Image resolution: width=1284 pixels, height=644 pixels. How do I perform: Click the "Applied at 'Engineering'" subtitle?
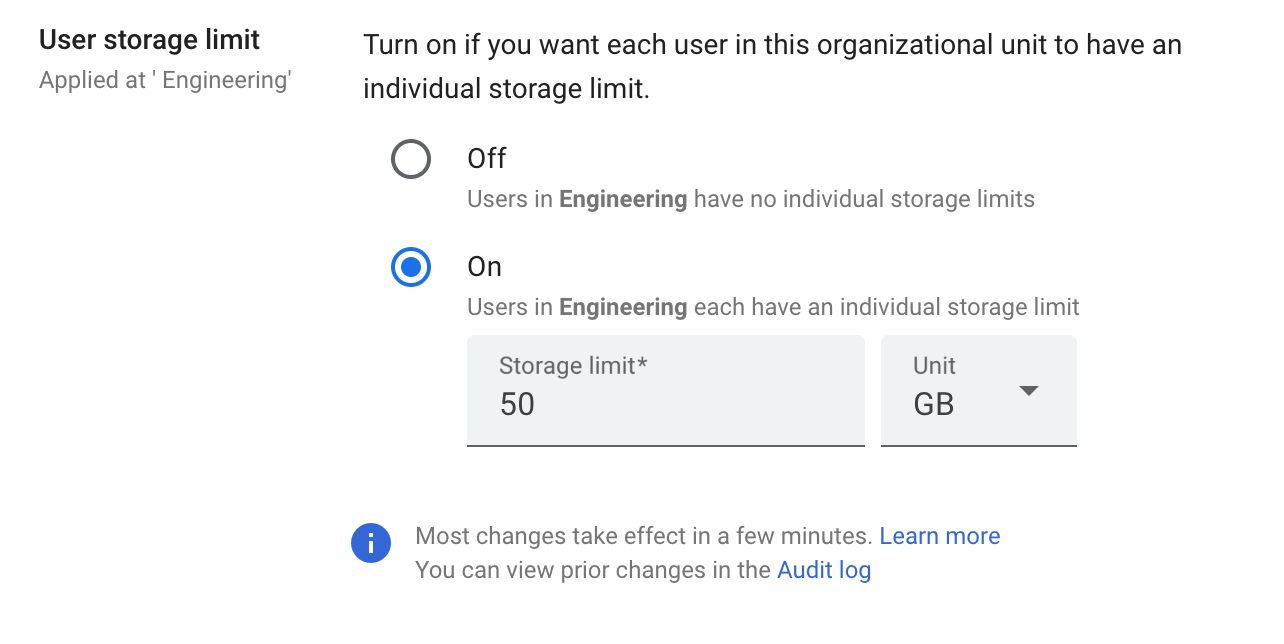coord(165,81)
